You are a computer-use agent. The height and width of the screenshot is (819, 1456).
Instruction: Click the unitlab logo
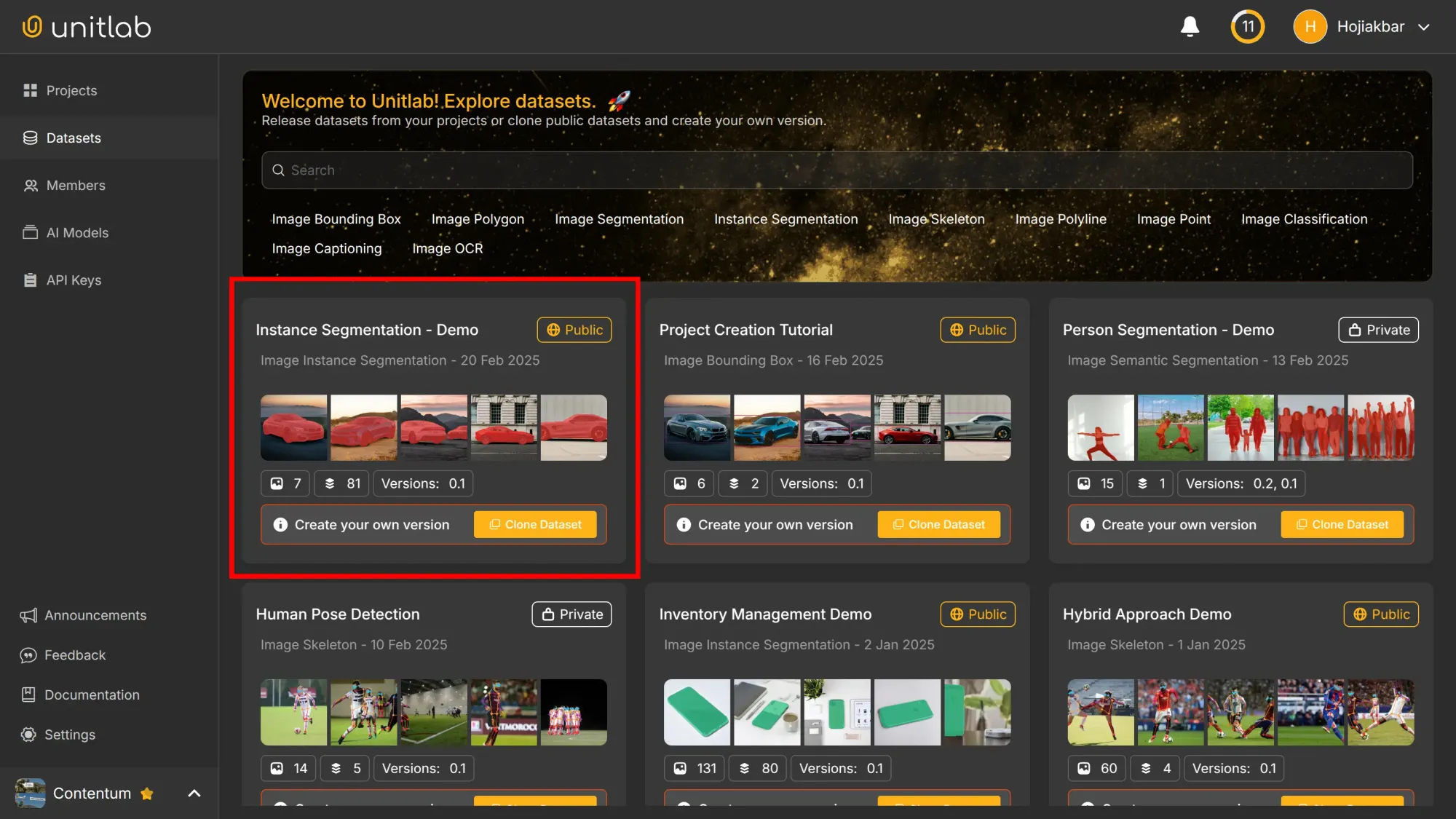pos(87,27)
